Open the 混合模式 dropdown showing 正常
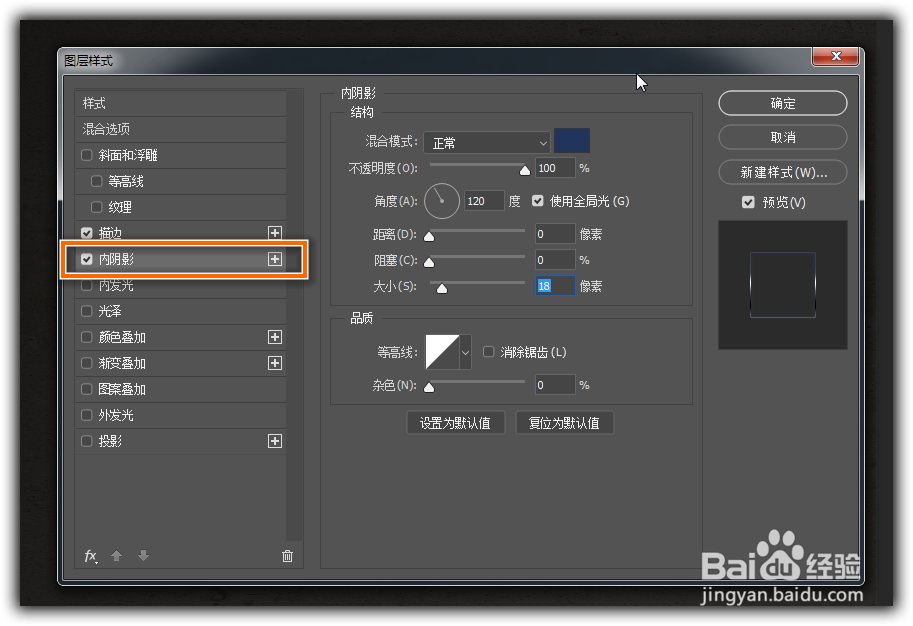The image size is (913, 626). coord(487,141)
